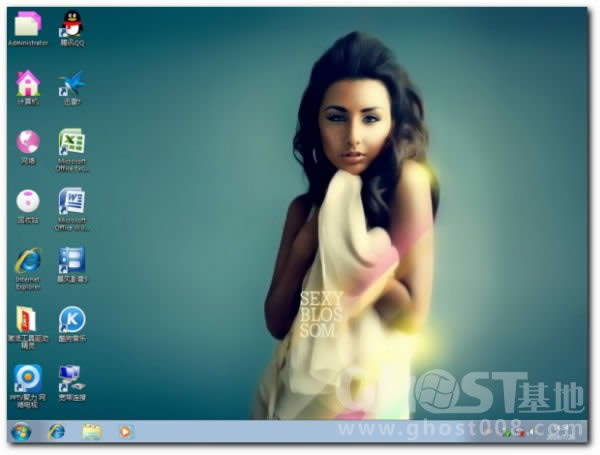Click the red network tray icon
The width and height of the screenshot is (600, 455).
click(521, 433)
